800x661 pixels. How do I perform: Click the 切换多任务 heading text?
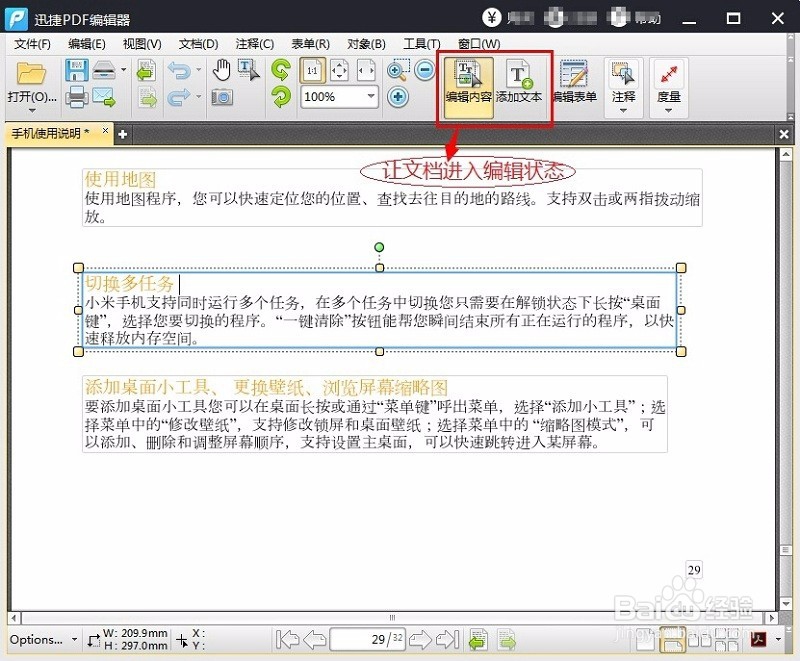click(x=129, y=283)
